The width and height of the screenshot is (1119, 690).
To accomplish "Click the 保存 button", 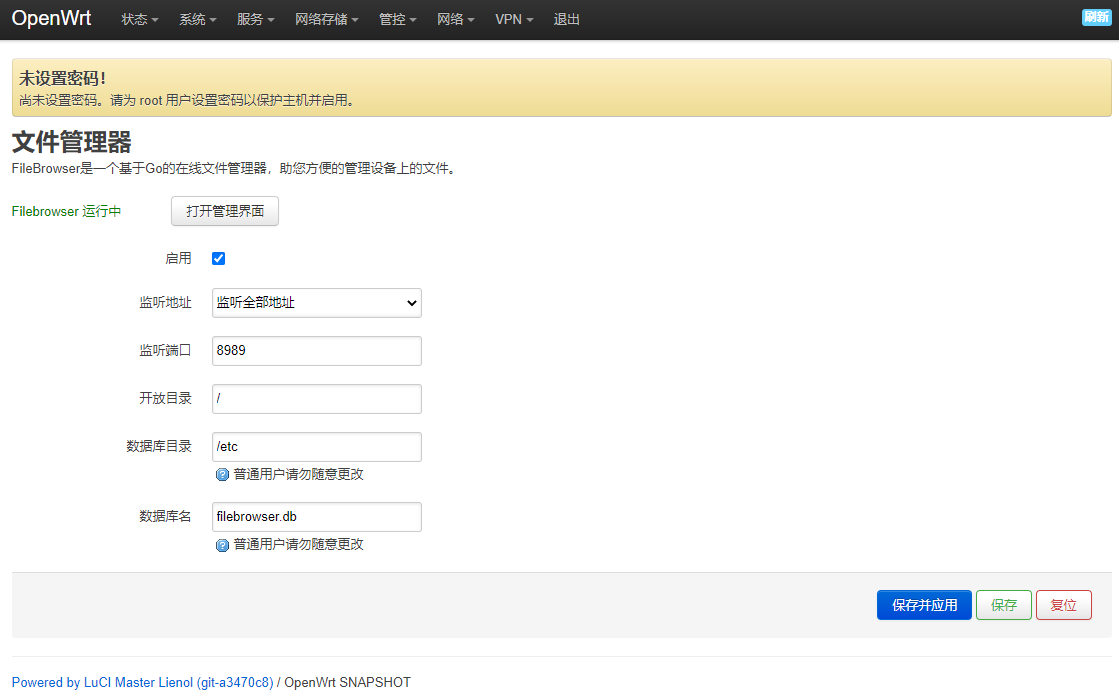I will coord(1003,604).
